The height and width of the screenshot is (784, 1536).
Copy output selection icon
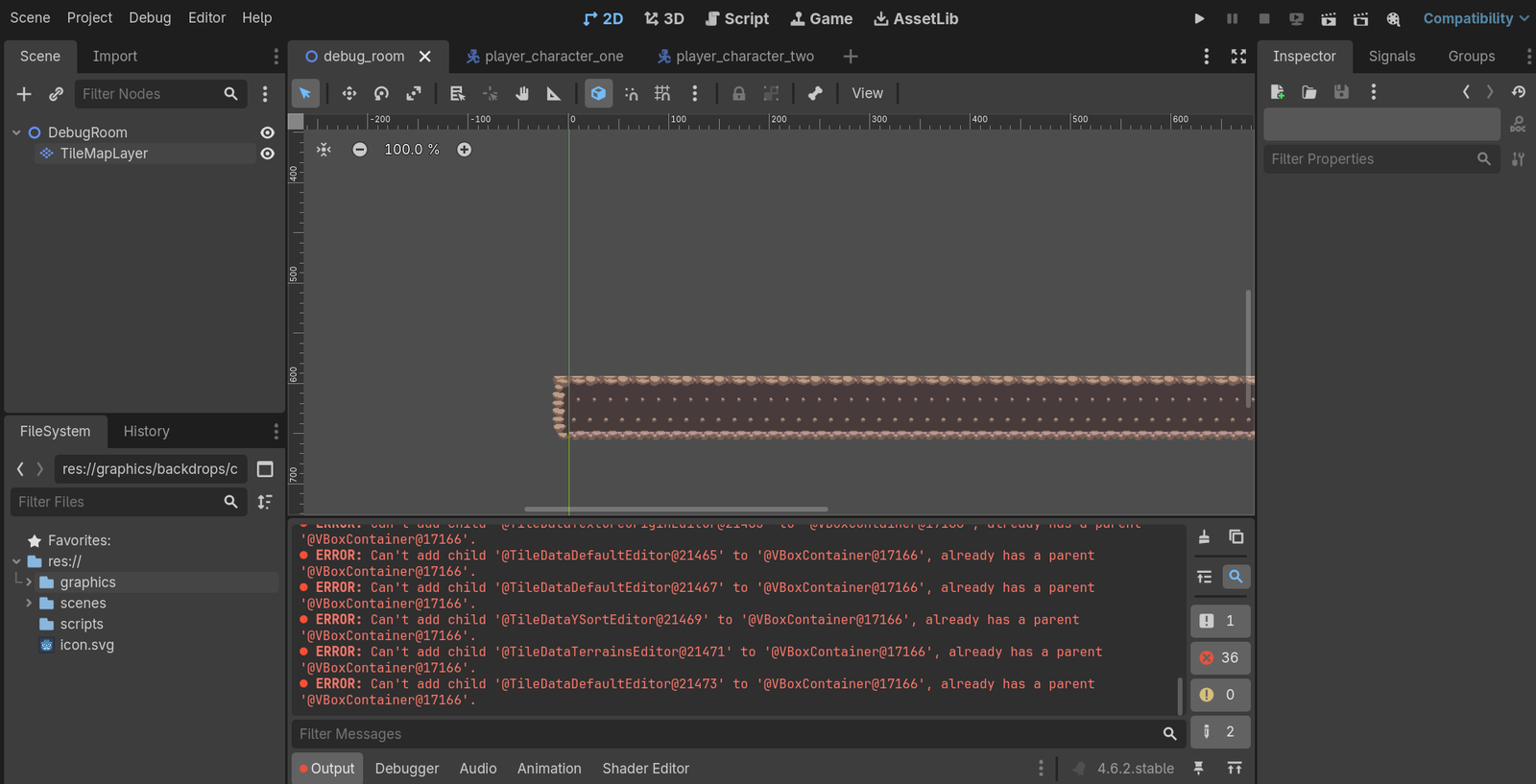click(1236, 536)
